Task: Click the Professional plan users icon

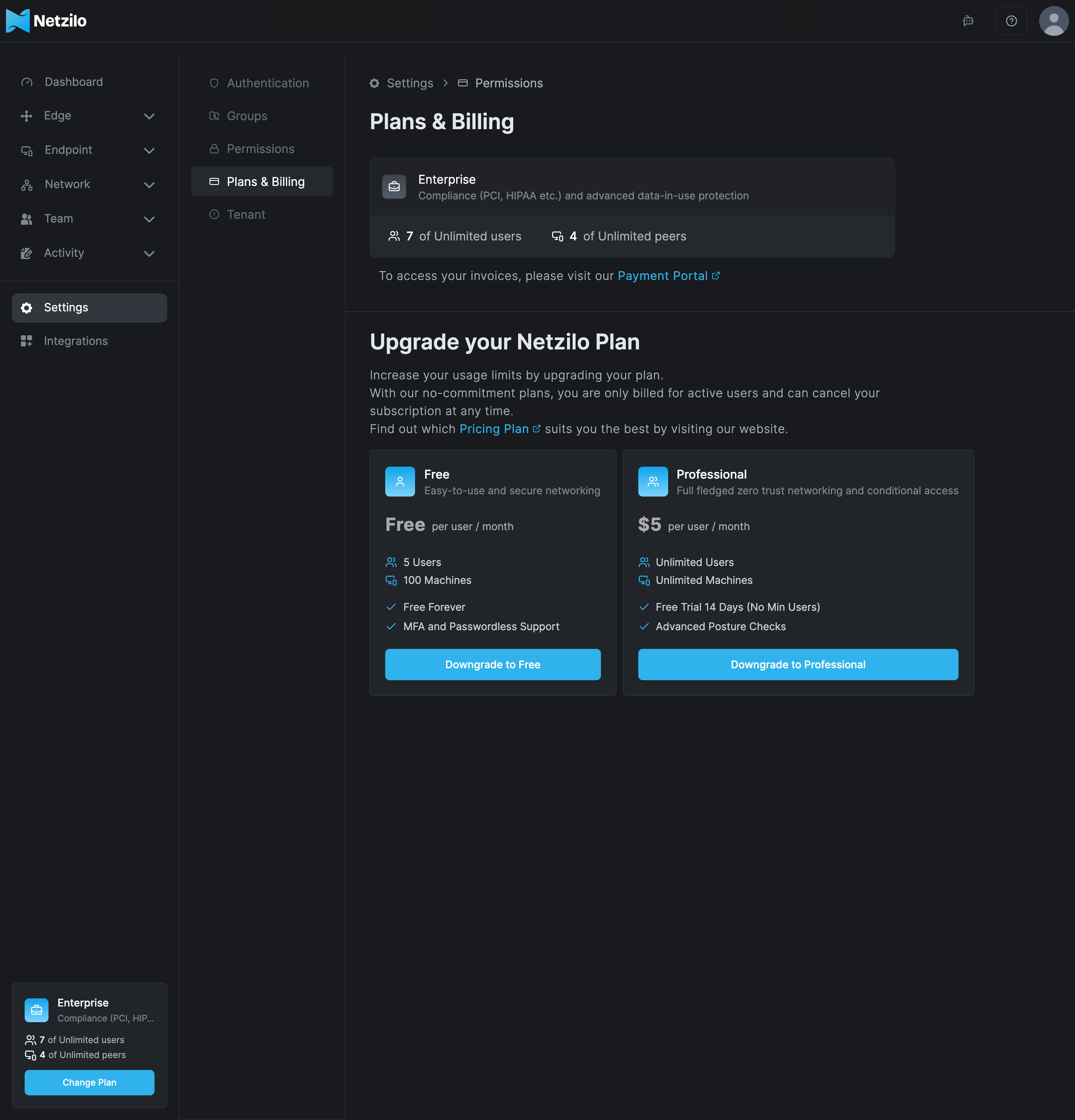Action: coord(653,482)
